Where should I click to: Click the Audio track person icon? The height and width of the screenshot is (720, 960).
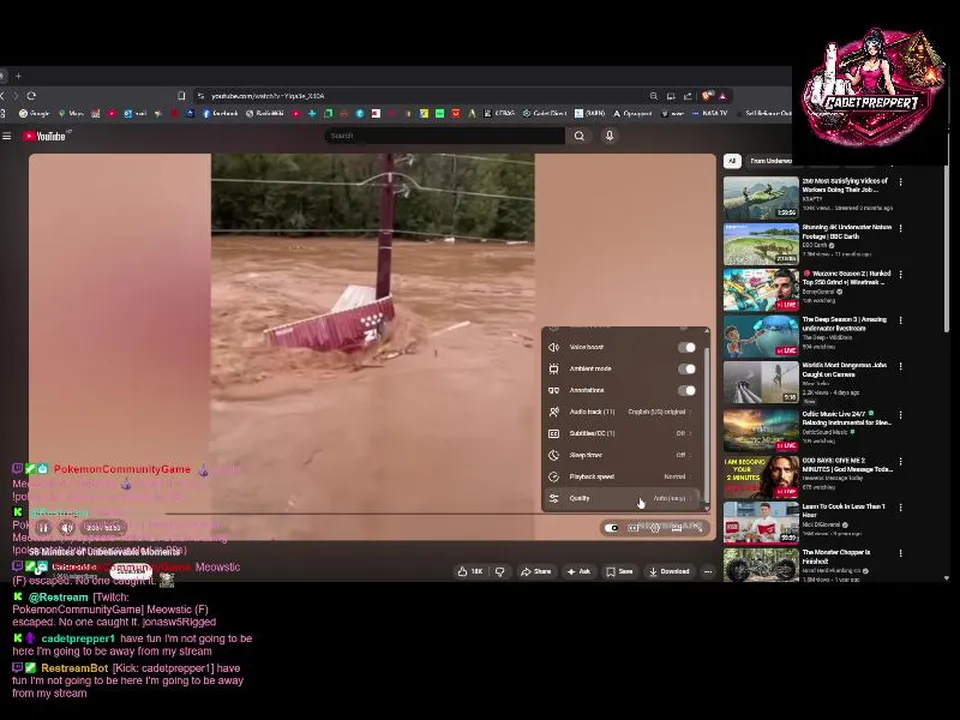[x=553, y=412]
